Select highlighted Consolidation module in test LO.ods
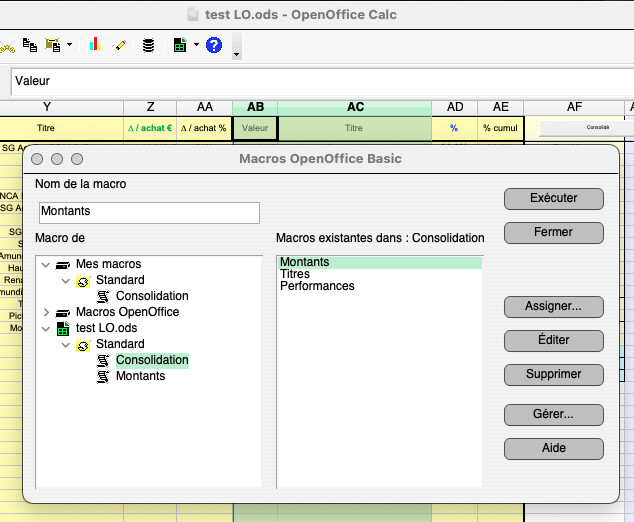Image resolution: width=634 pixels, height=522 pixels. pos(152,360)
